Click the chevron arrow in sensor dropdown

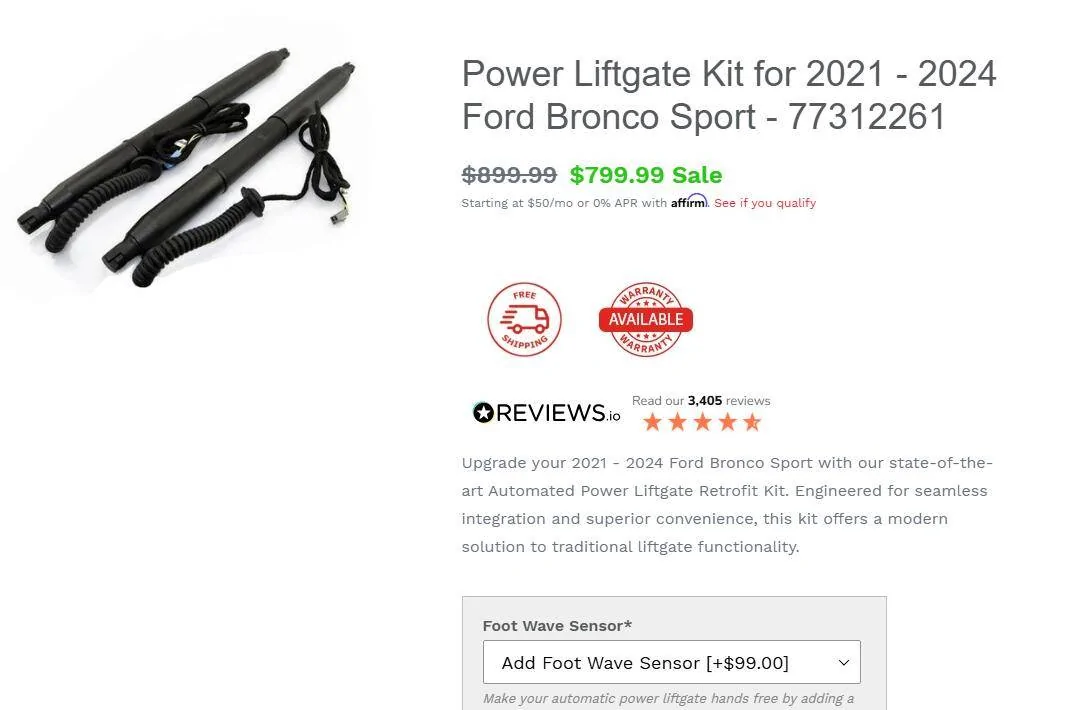click(843, 662)
